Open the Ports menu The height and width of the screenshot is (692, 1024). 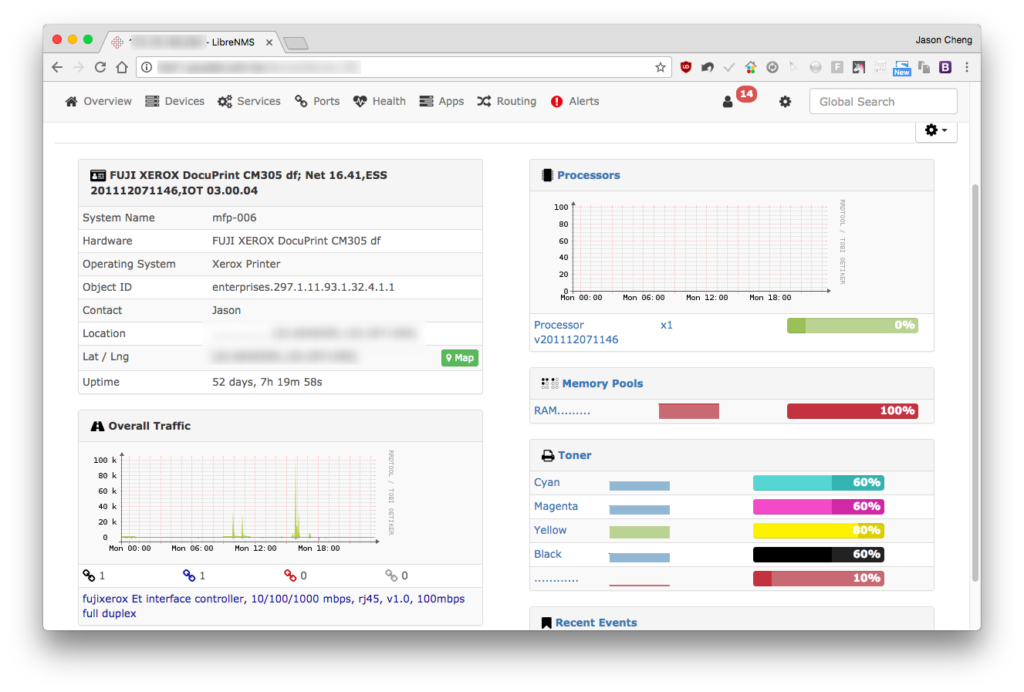317,101
